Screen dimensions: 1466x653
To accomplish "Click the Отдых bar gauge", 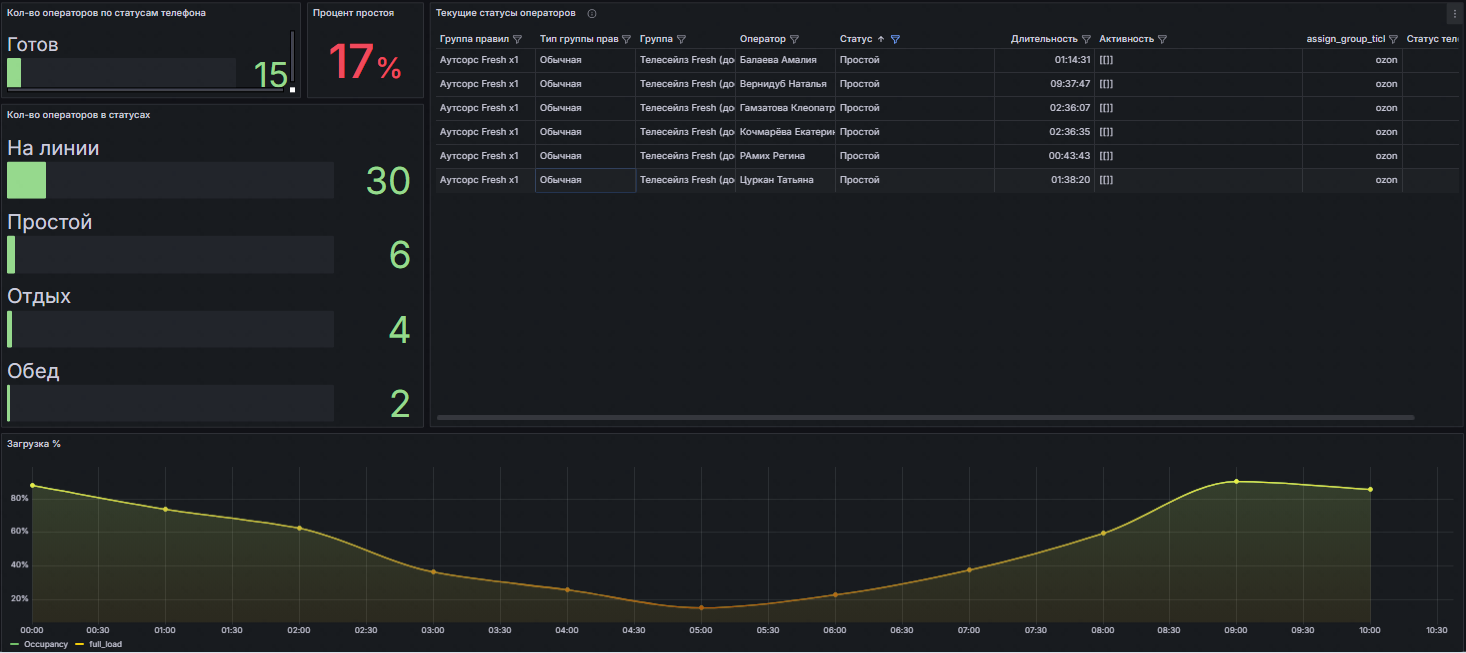I will [x=170, y=329].
